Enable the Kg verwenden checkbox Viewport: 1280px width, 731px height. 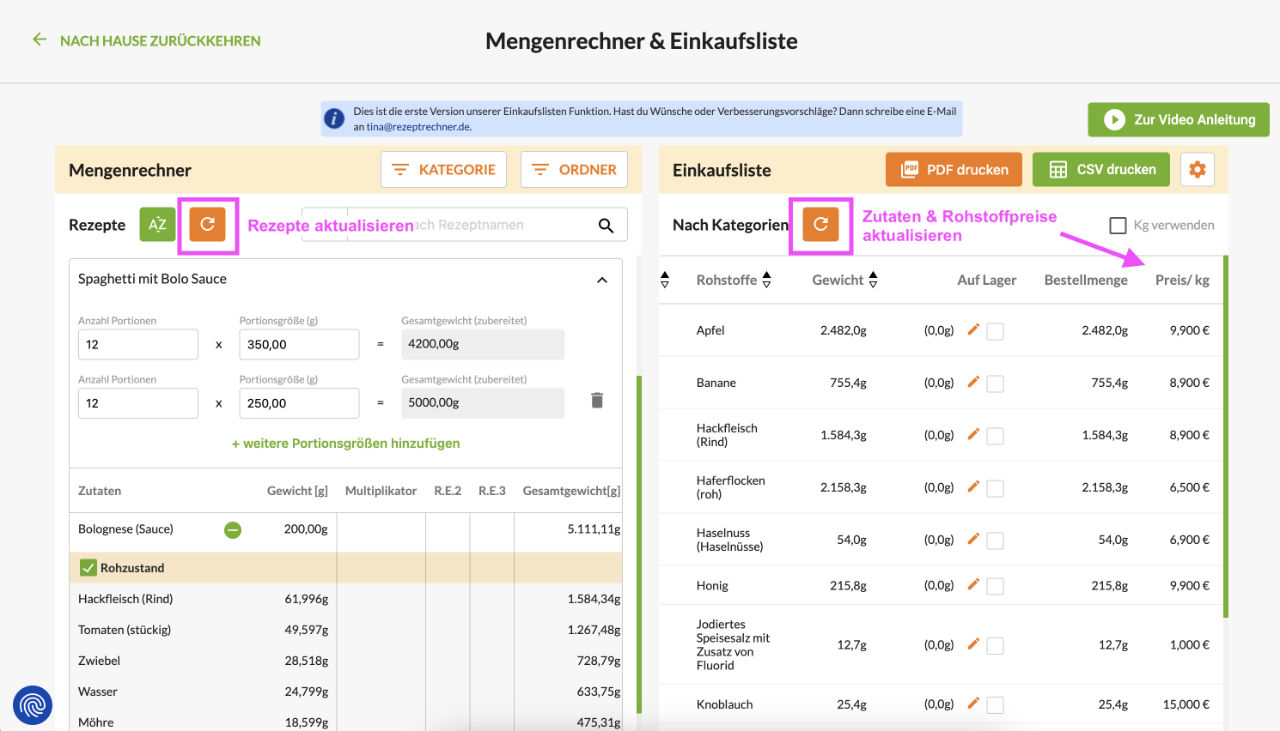pyautogui.click(x=1118, y=225)
